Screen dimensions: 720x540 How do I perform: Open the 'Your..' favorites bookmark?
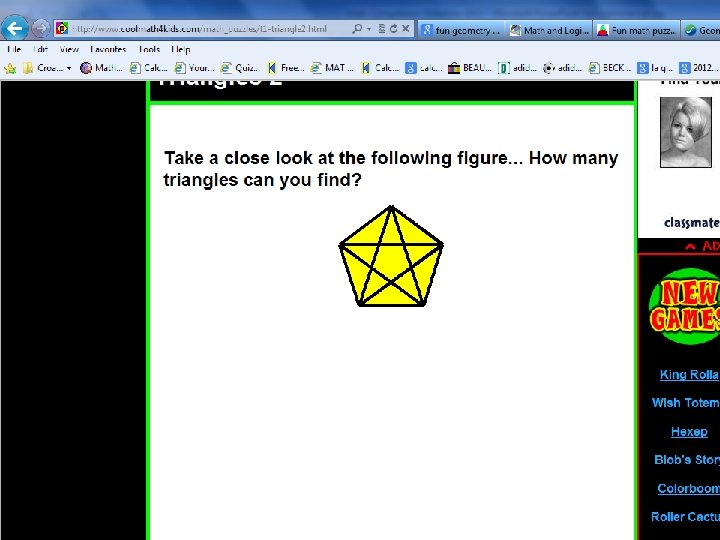point(194,68)
